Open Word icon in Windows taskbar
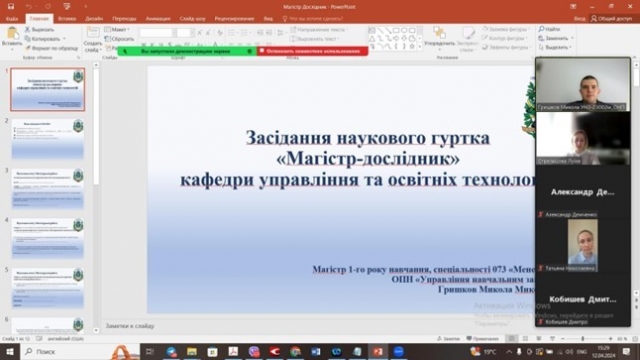640x360 pixels. [316, 351]
